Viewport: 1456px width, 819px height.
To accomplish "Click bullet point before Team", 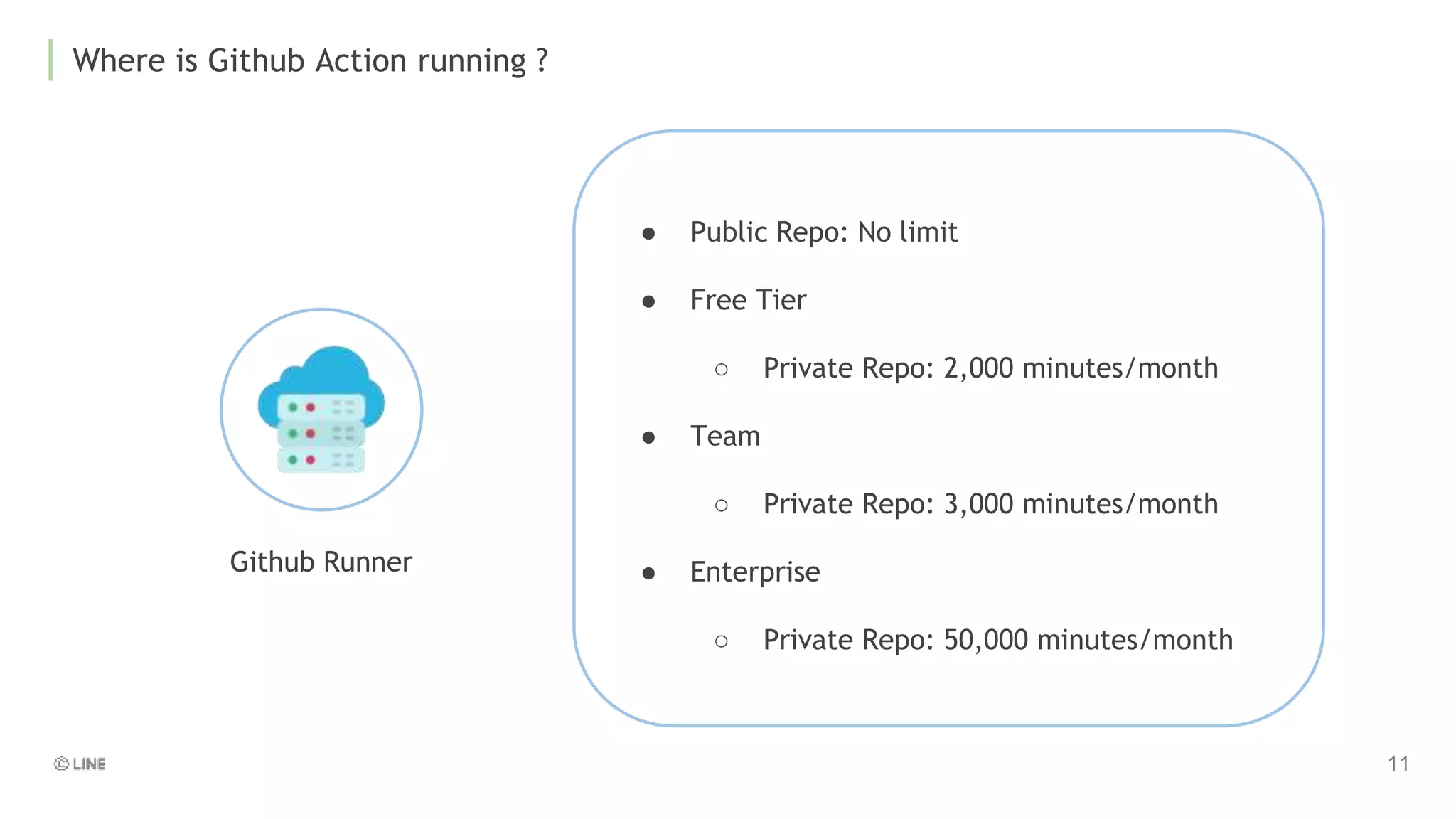I will pyautogui.click(x=648, y=437).
